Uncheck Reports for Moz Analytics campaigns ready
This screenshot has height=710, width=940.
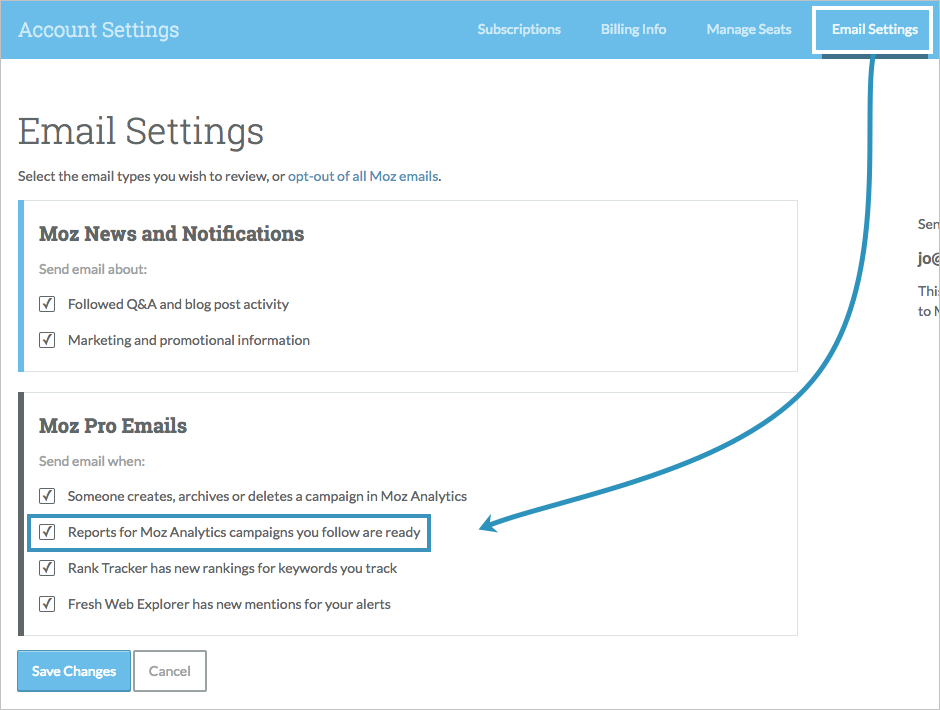pos(47,532)
